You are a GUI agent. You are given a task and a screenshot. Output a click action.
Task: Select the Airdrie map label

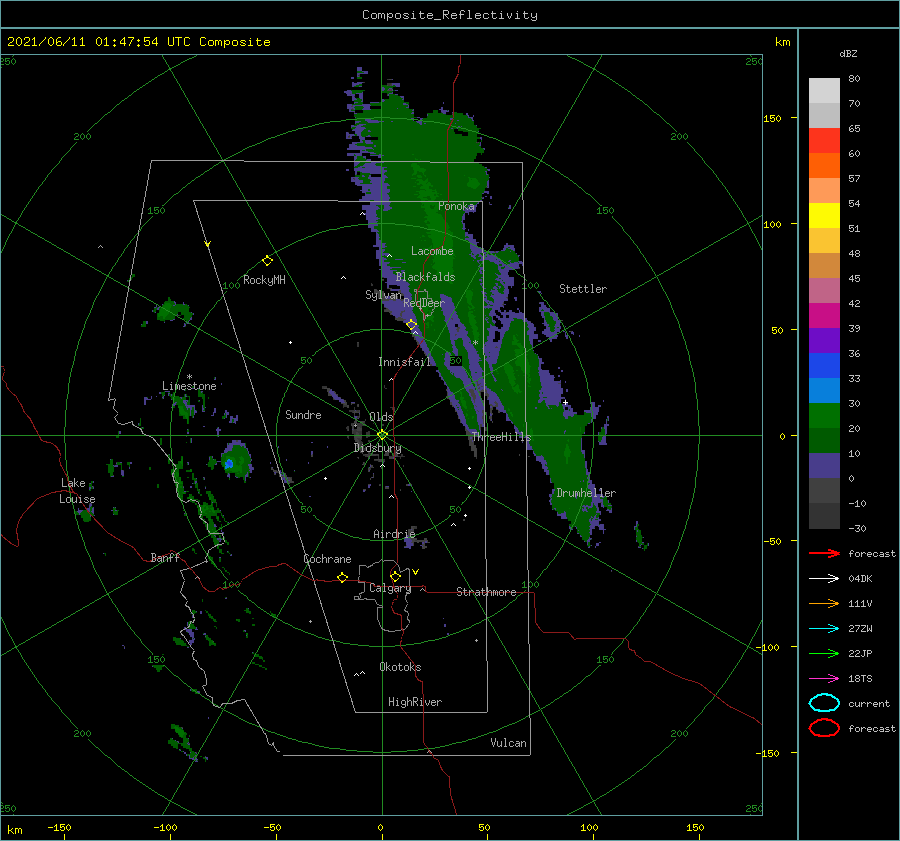[x=394, y=534]
